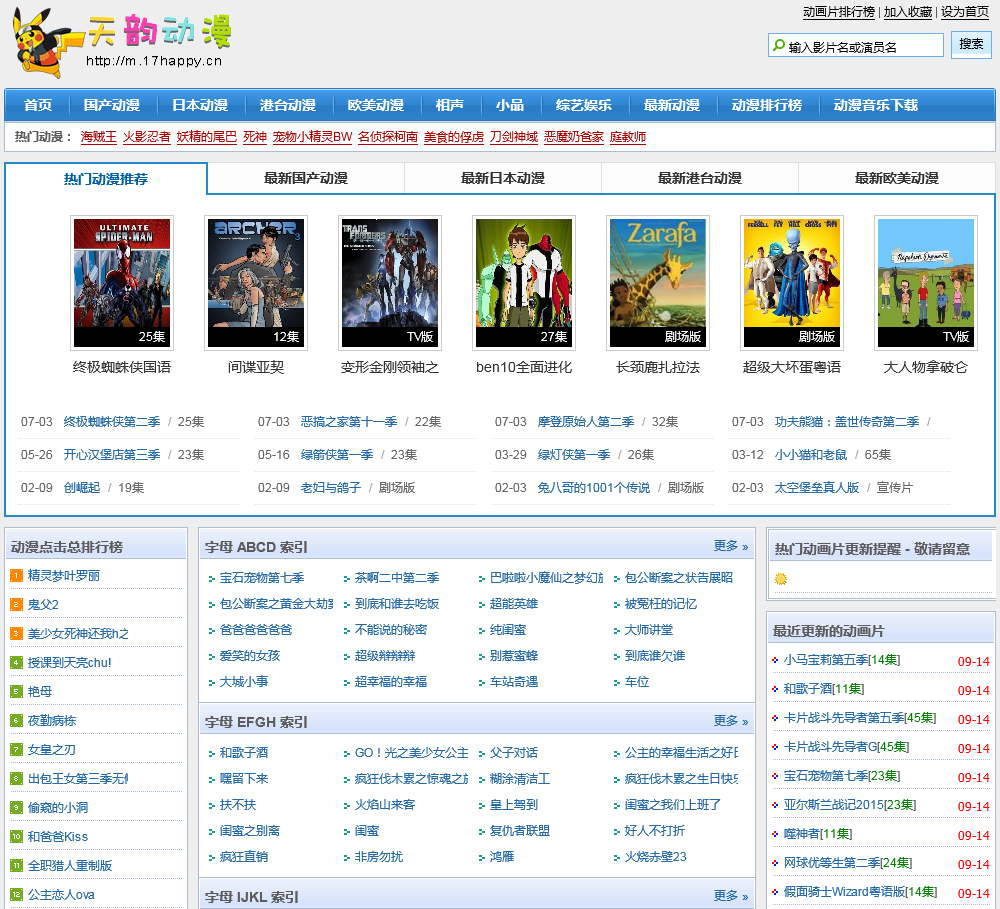Open 动漫排行榜 in the navigation
The image size is (1000, 909).
tap(767, 105)
